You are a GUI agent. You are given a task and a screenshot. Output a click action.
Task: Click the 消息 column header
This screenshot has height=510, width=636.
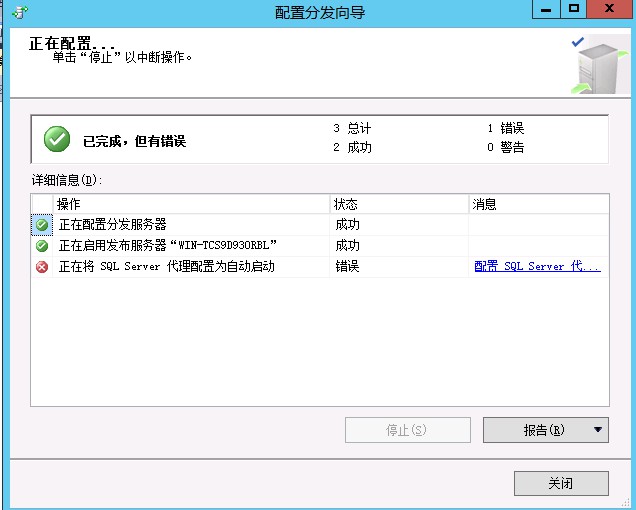pyautogui.click(x=485, y=204)
